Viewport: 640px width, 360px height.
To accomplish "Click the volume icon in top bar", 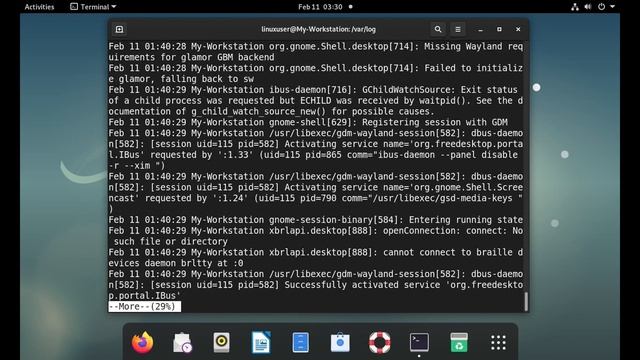I will [x=588, y=7].
